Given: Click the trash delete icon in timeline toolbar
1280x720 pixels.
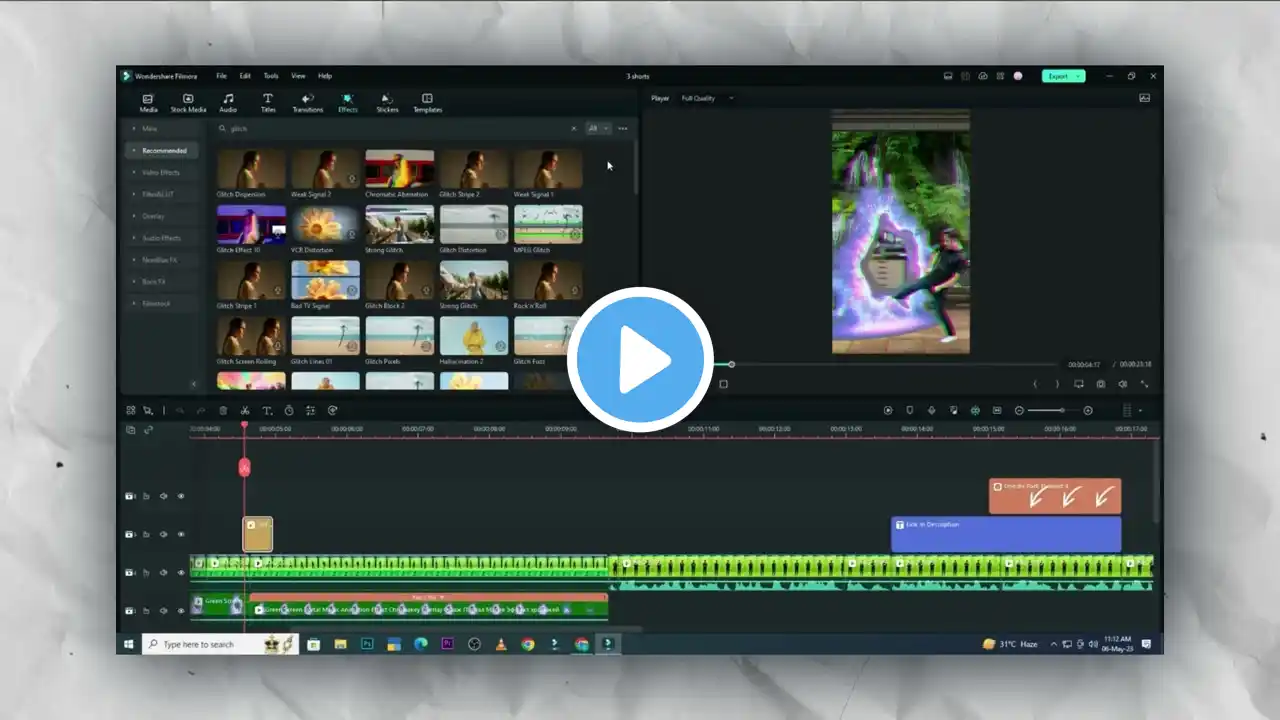Looking at the screenshot, I should [223, 410].
